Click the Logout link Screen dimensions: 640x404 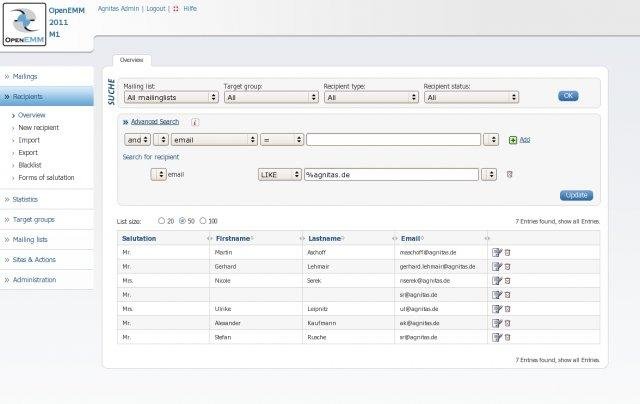coord(156,7)
